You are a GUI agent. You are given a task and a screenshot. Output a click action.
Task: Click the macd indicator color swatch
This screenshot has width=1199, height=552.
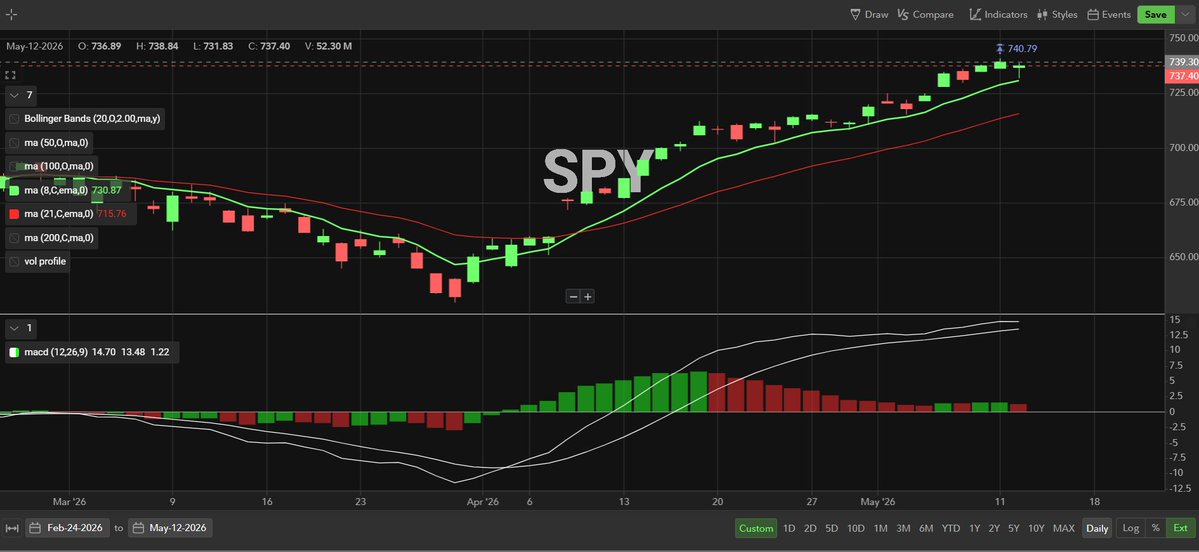click(x=14, y=352)
